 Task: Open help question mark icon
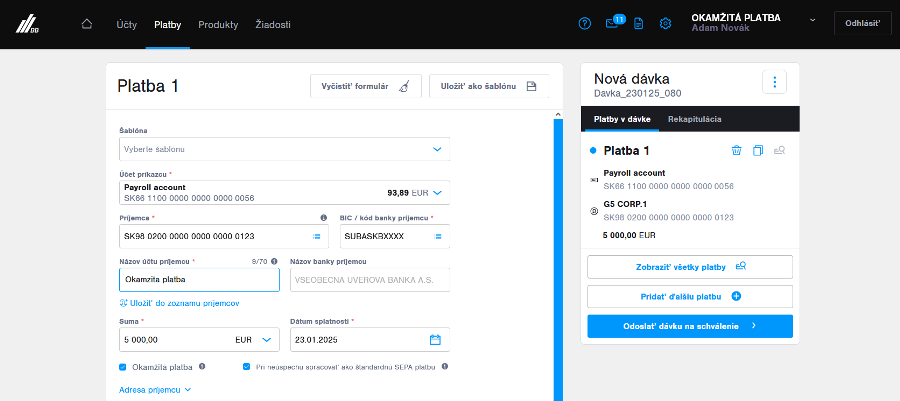coord(584,24)
